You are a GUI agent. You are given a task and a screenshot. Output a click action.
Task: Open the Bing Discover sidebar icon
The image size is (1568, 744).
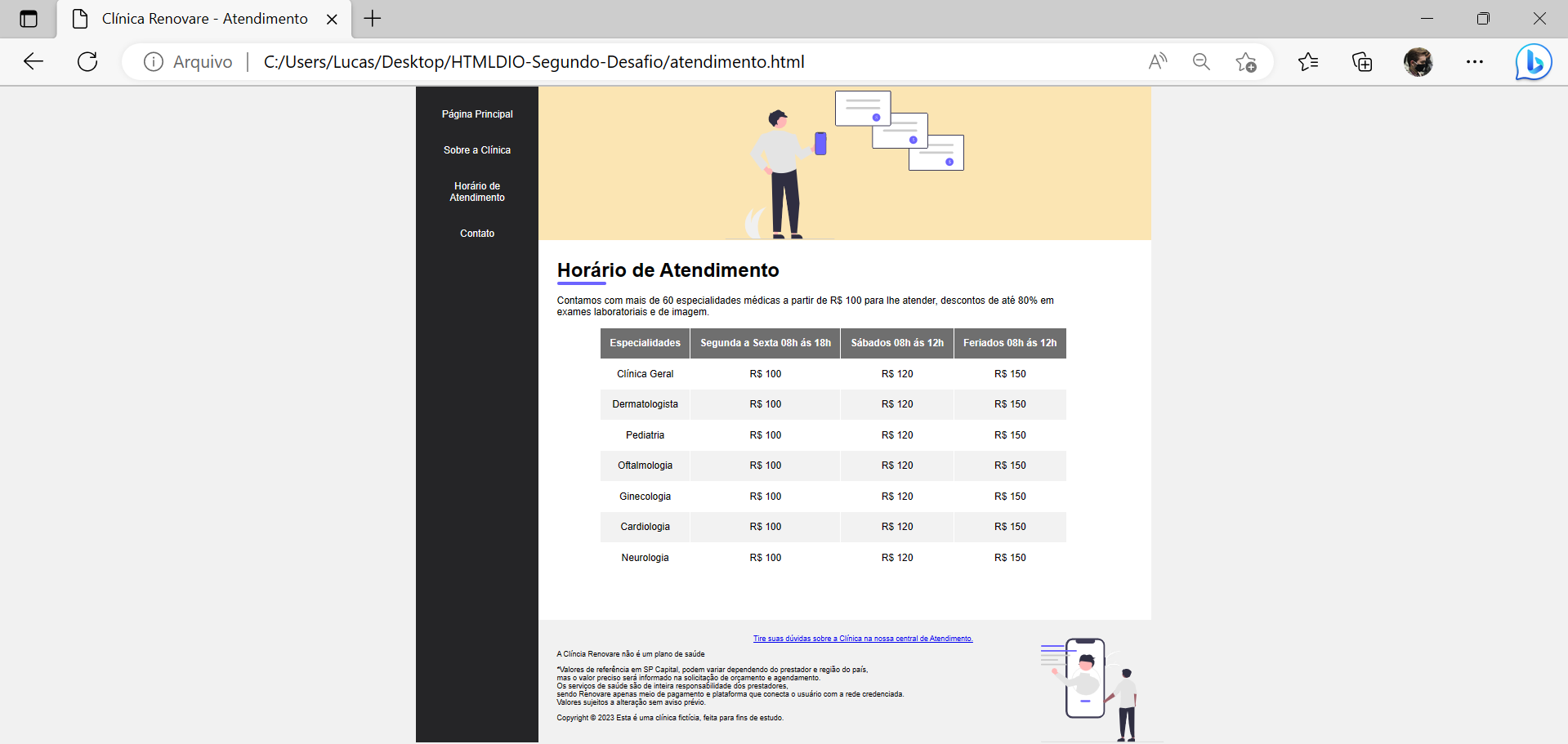pos(1533,61)
